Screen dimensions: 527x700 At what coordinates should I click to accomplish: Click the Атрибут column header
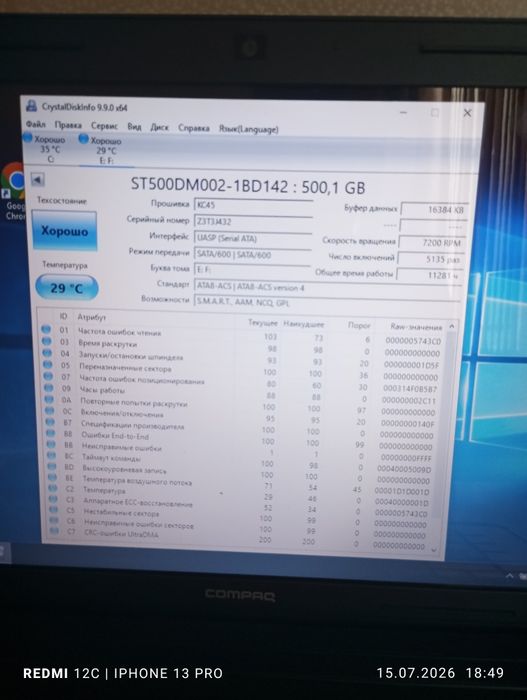point(92,317)
